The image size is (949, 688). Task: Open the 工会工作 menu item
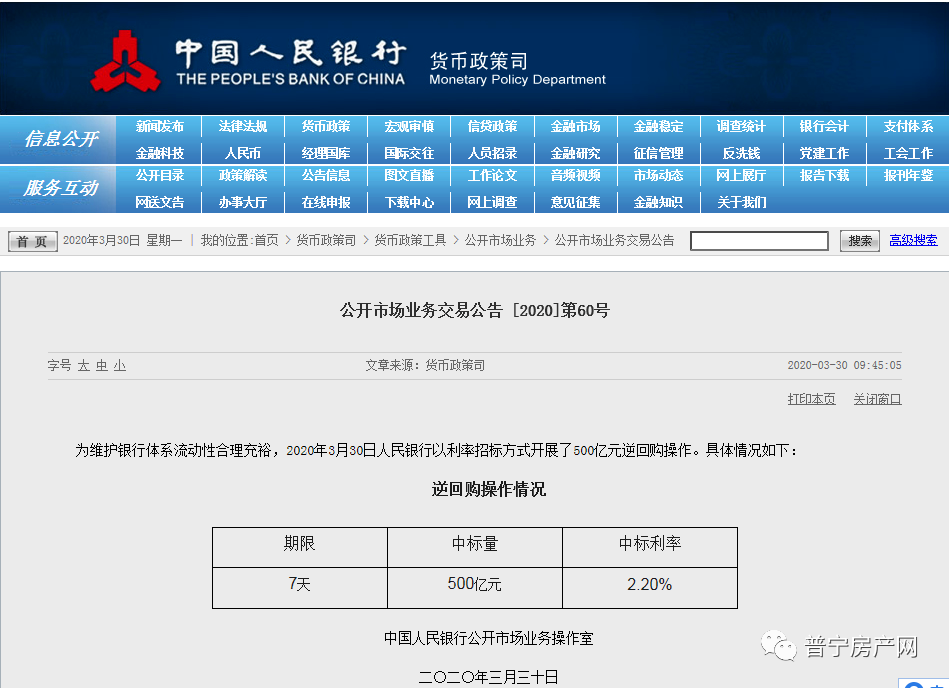[908, 153]
